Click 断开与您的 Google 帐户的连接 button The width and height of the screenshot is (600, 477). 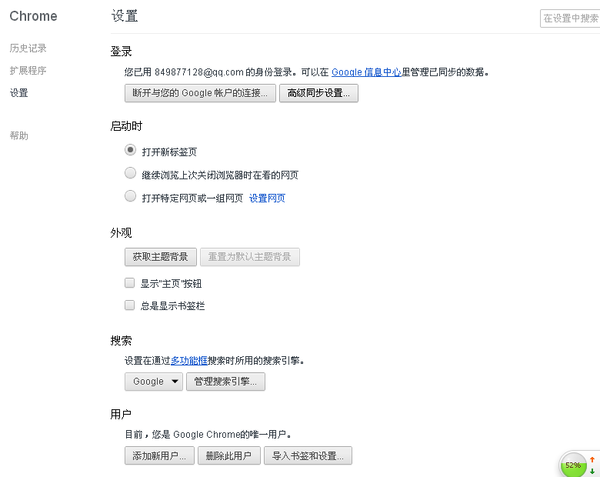coord(200,93)
